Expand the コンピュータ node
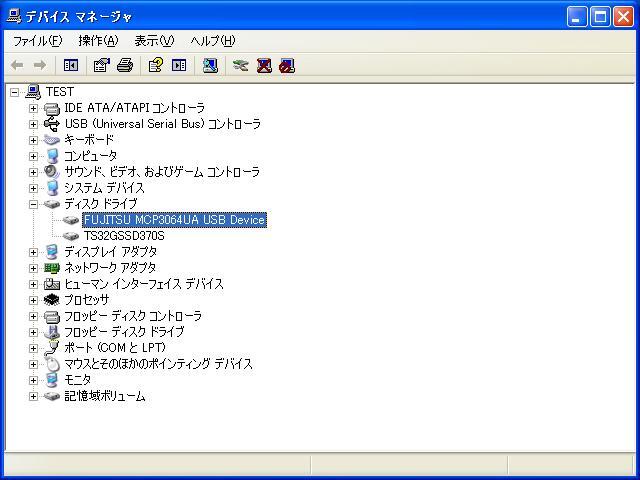Screen dimensions: 640x480 click(x=33, y=156)
